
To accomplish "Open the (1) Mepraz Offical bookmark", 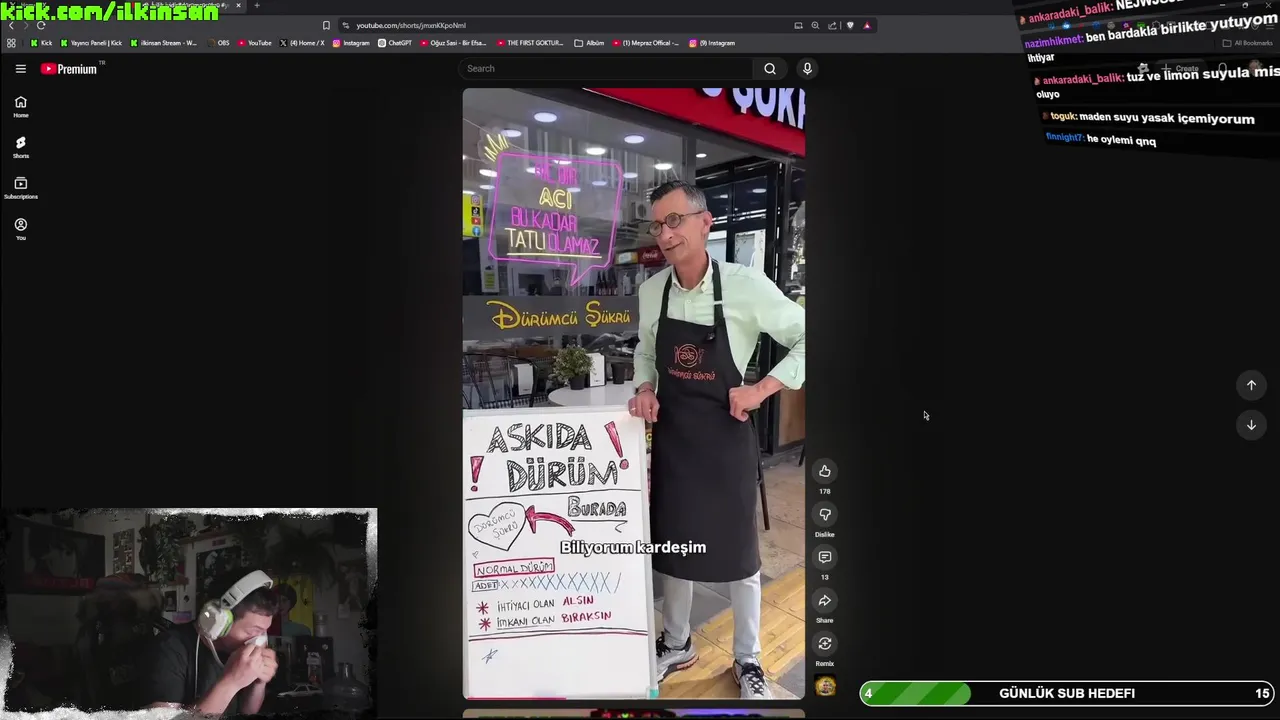I will click(646, 43).
